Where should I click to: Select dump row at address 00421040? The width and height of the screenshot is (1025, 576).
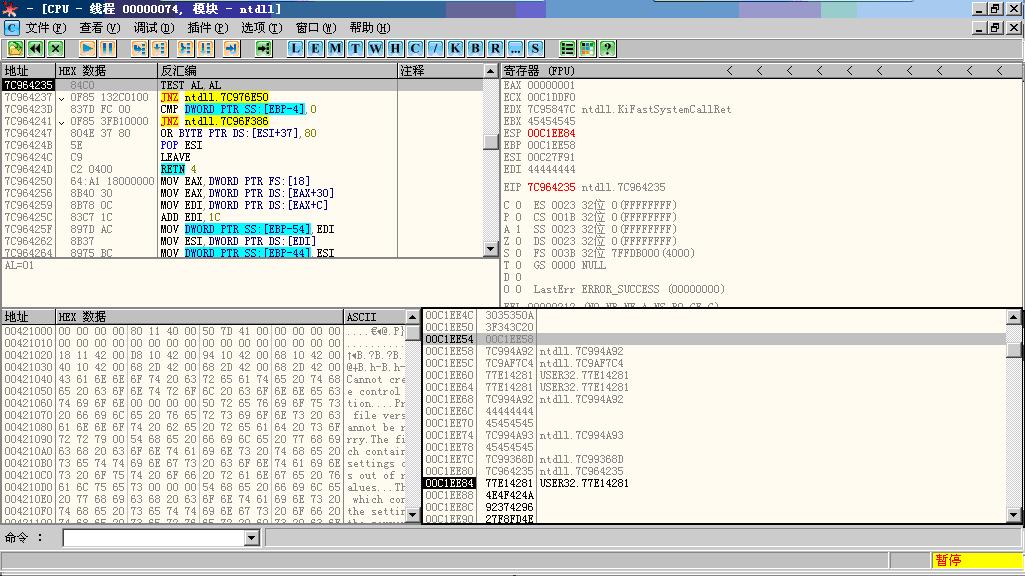click(x=205, y=379)
